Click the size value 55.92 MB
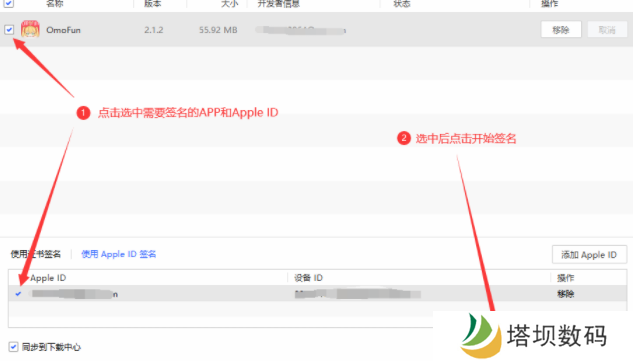Screen dimensions: 633x361 (218, 30)
